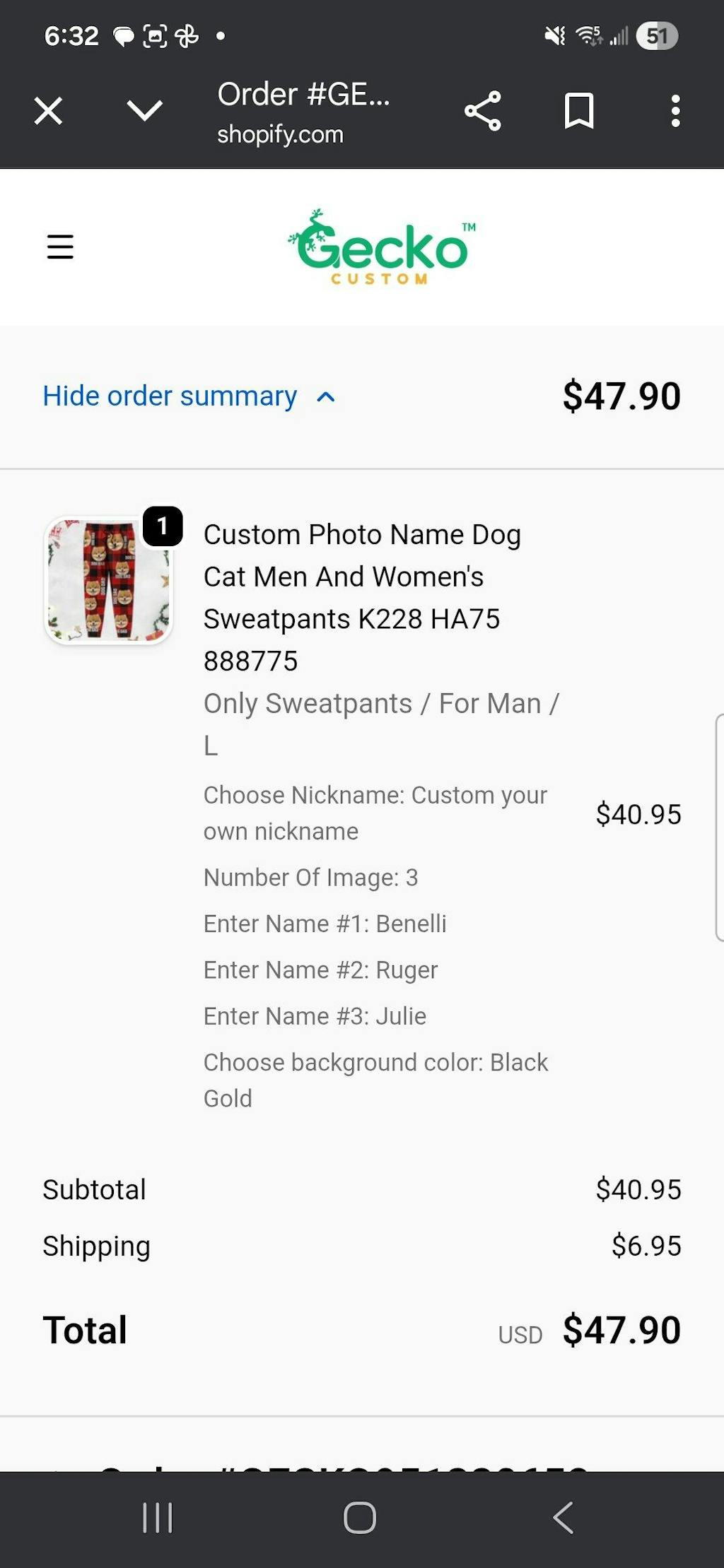
Task: Tap the shopify.com URL text
Action: pyautogui.click(x=280, y=134)
